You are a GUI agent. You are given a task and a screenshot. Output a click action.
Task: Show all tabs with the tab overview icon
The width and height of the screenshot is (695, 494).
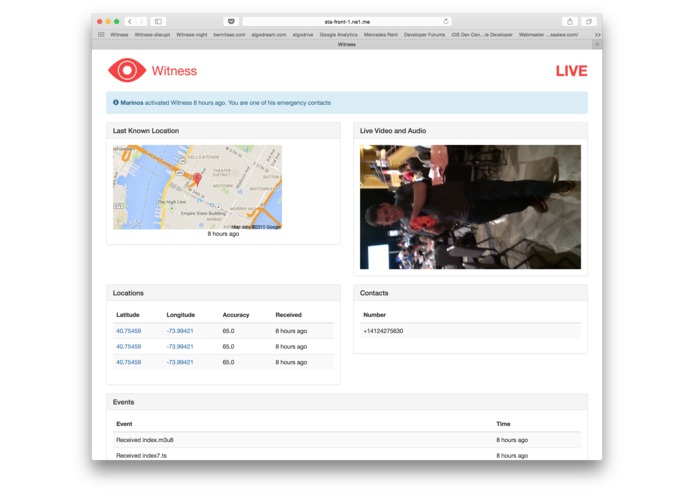click(589, 21)
